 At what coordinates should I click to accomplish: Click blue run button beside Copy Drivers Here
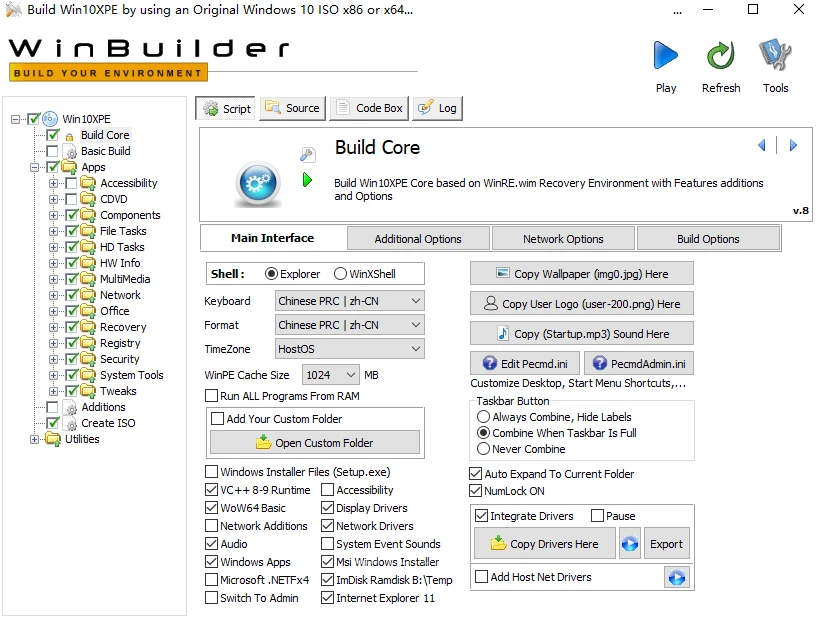(630, 544)
